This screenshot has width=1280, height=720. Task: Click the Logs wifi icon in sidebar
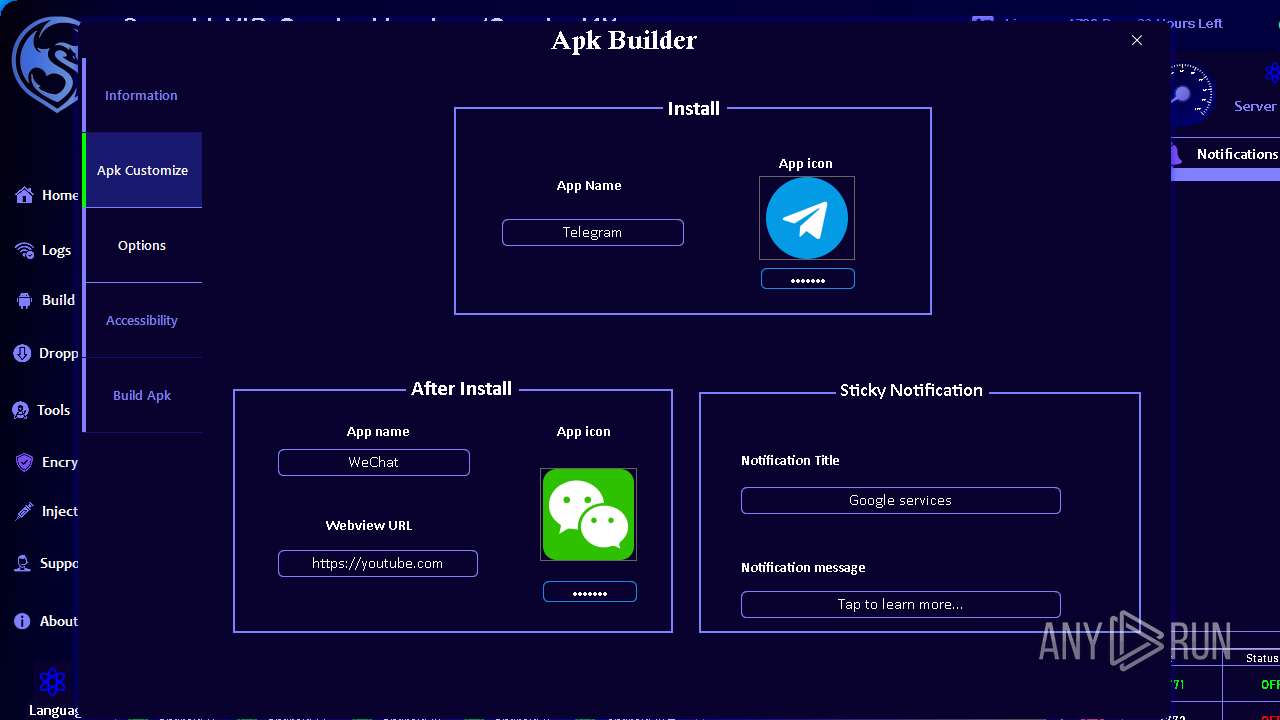coord(24,250)
